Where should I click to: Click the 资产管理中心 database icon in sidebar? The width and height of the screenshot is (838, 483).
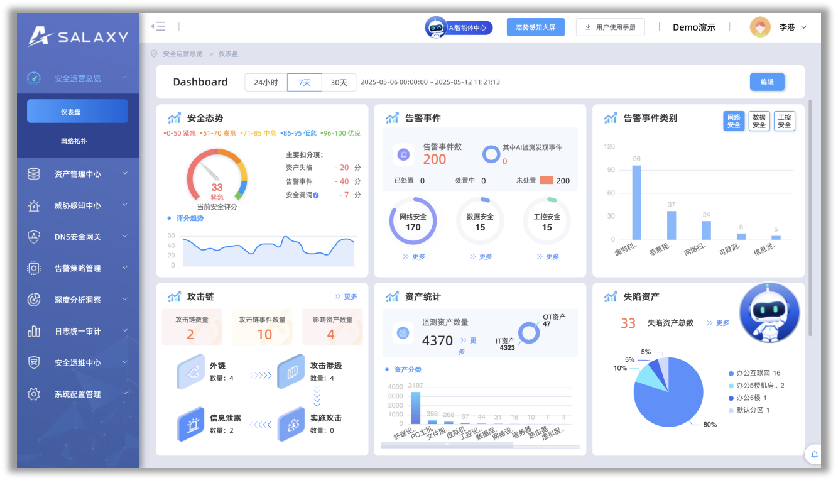[34, 174]
